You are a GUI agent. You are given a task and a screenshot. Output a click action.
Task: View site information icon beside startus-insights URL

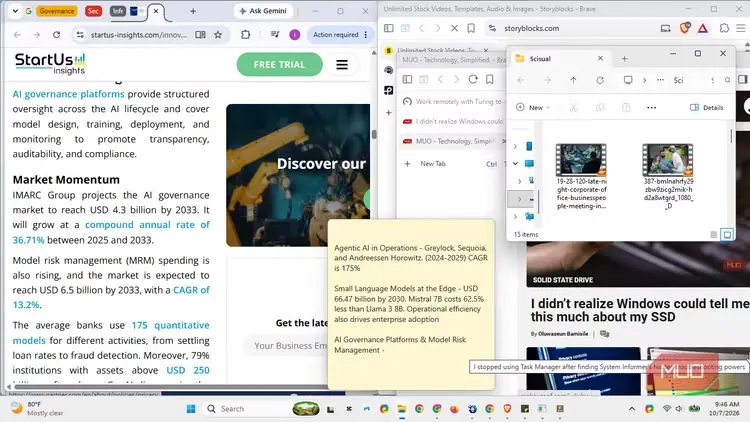80,34
